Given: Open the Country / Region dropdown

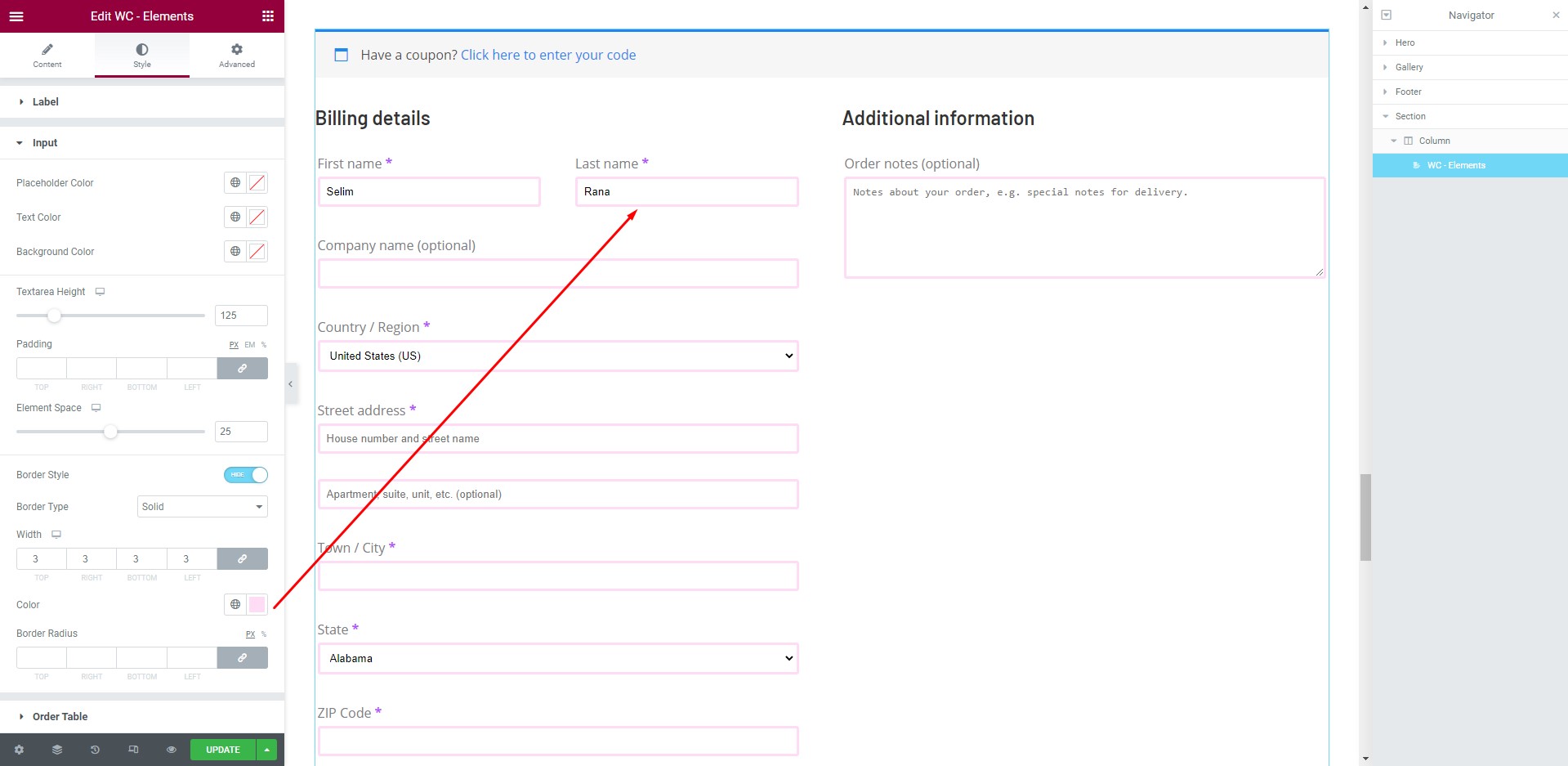Looking at the screenshot, I should (x=558, y=356).
